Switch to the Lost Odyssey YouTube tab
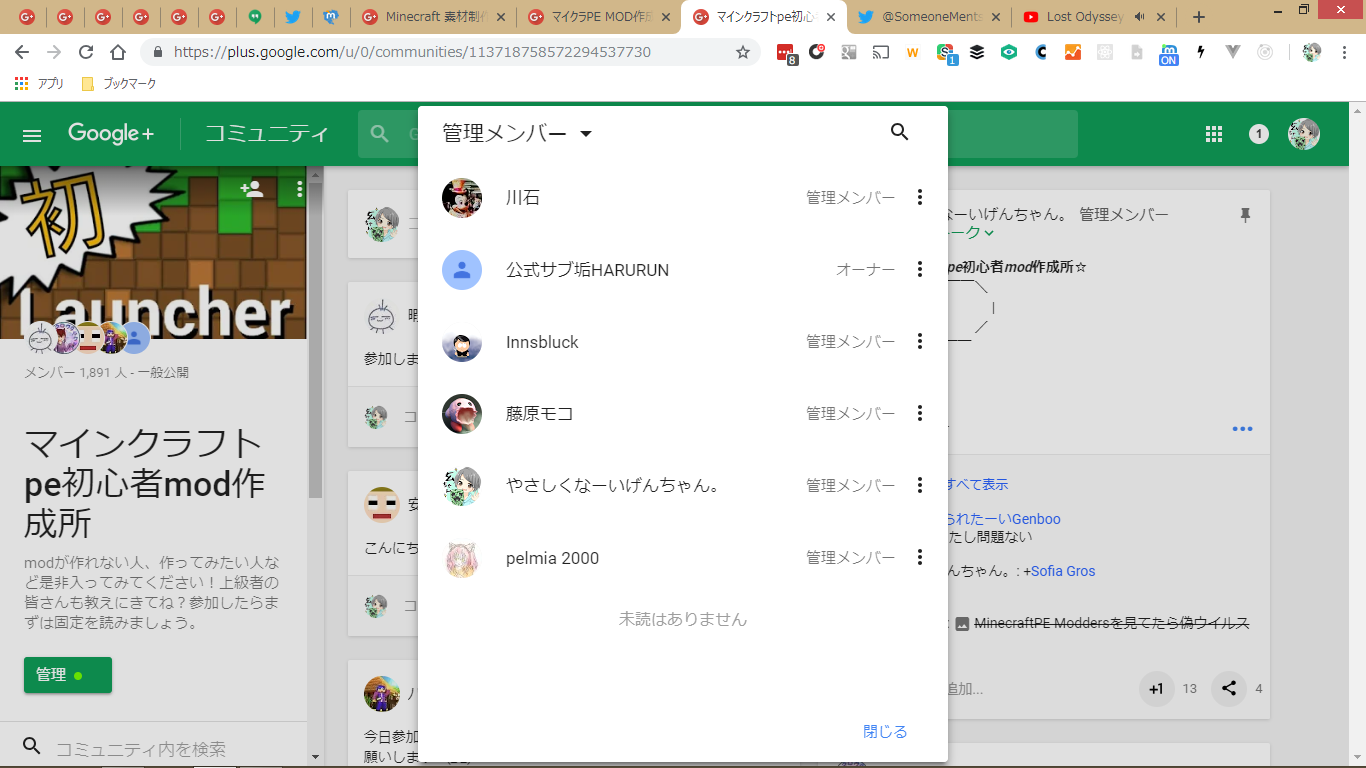1366x768 pixels. click(x=1084, y=17)
